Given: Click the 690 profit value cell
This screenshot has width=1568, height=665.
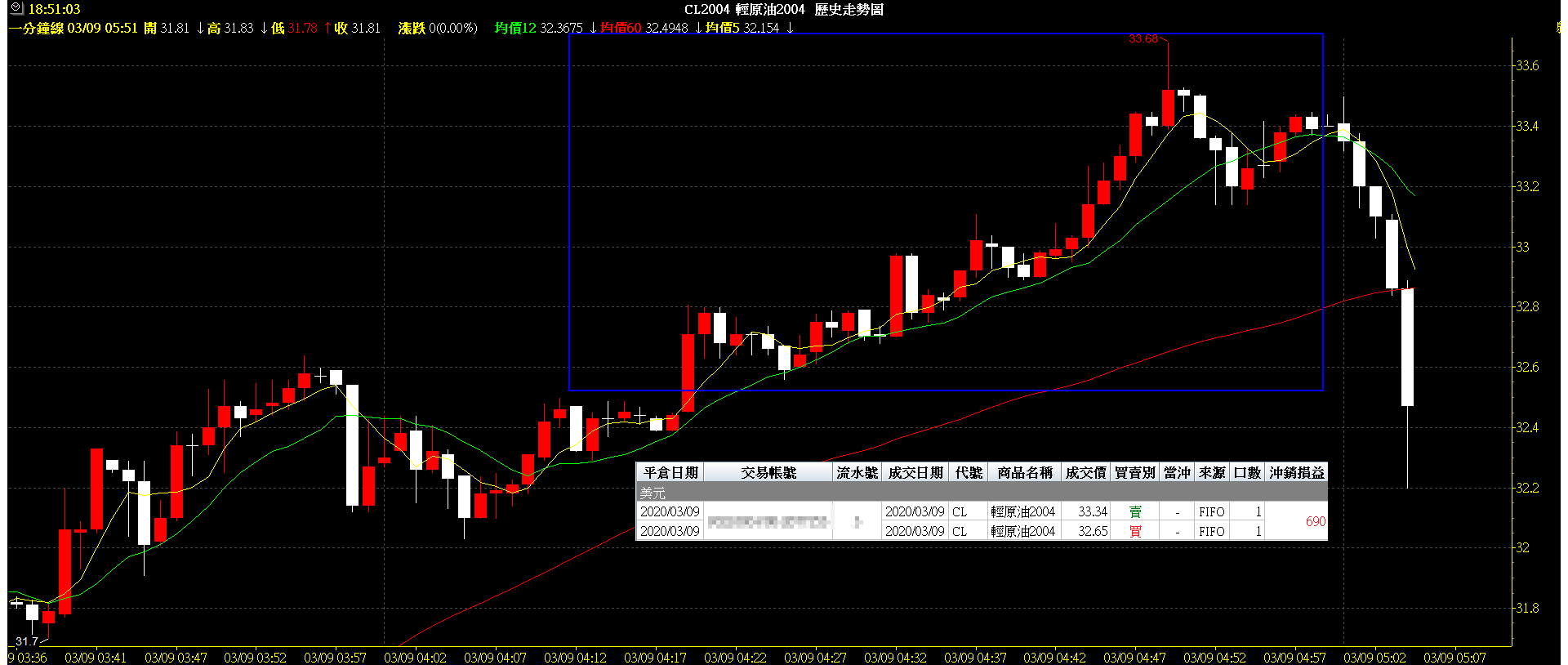Looking at the screenshot, I should (x=1296, y=521).
